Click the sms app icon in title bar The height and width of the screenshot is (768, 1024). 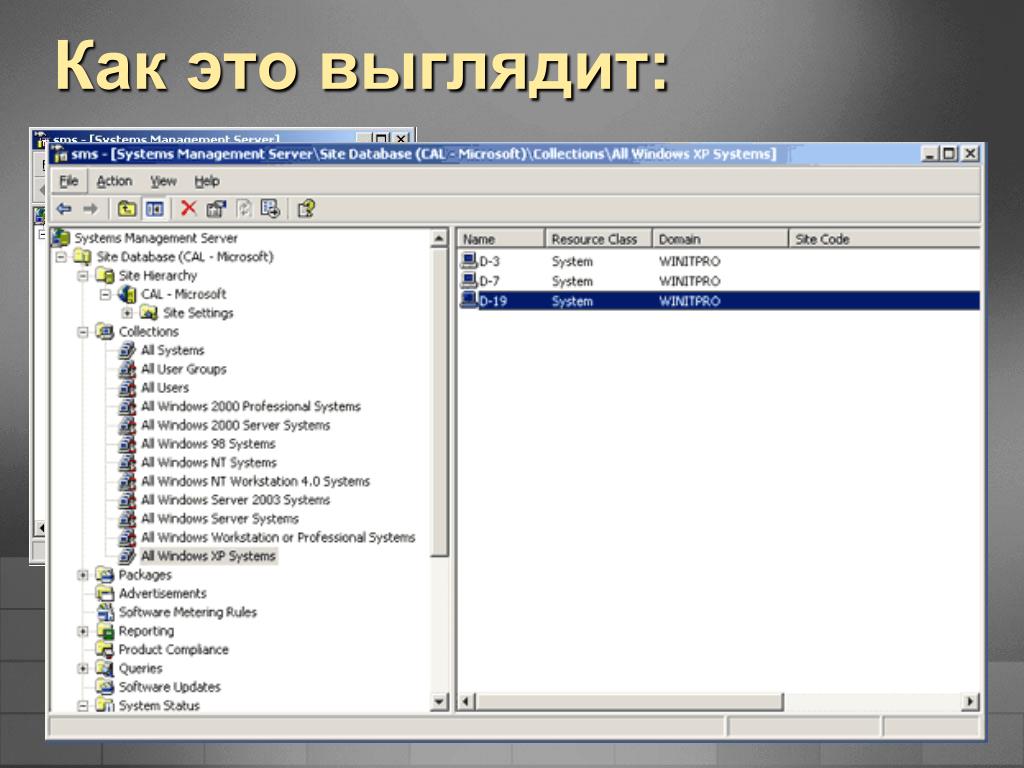pos(59,155)
